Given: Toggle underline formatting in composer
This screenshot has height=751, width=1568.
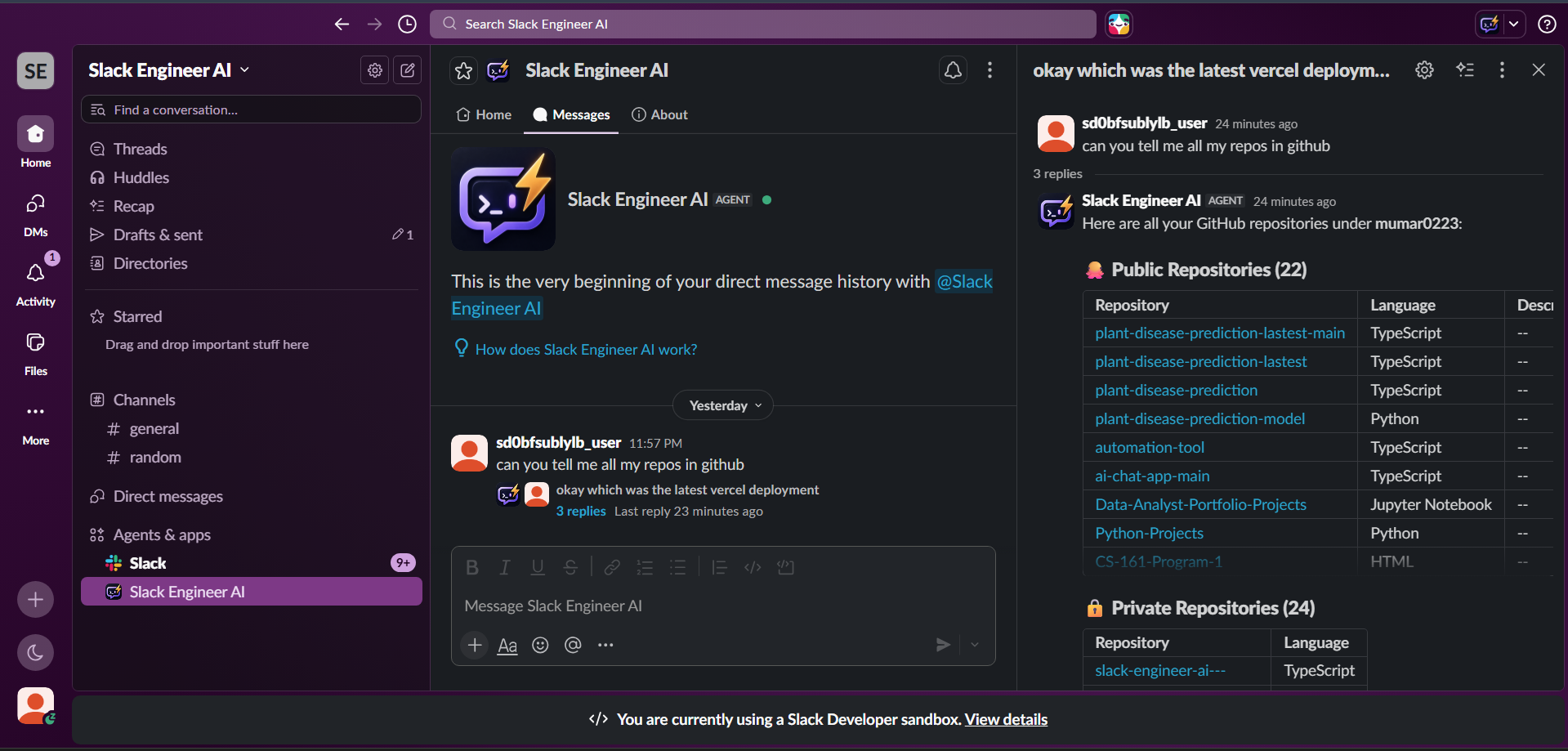Looking at the screenshot, I should click(x=538, y=568).
